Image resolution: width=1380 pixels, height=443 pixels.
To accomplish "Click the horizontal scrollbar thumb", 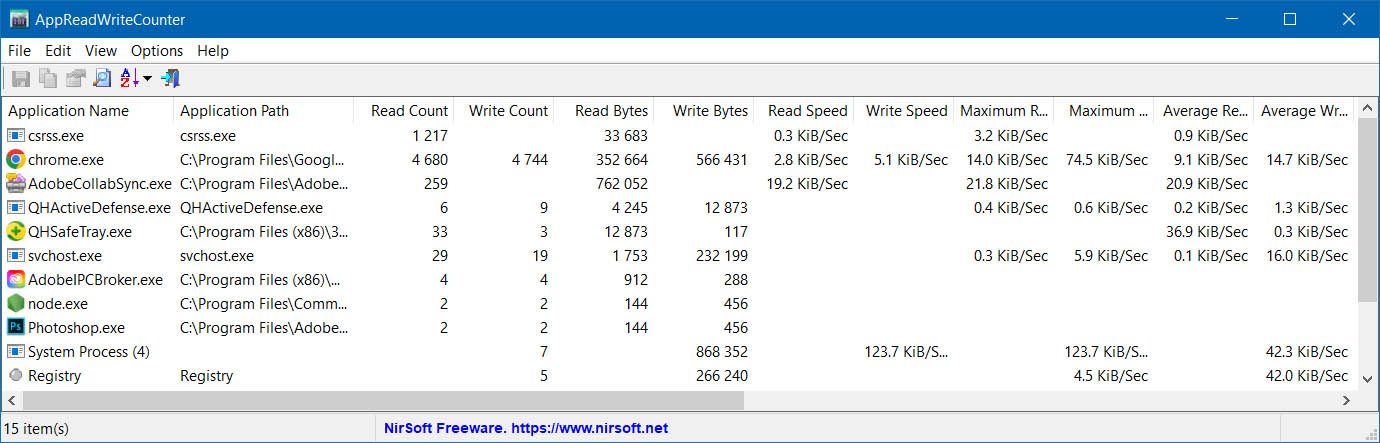I will click(383, 399).
